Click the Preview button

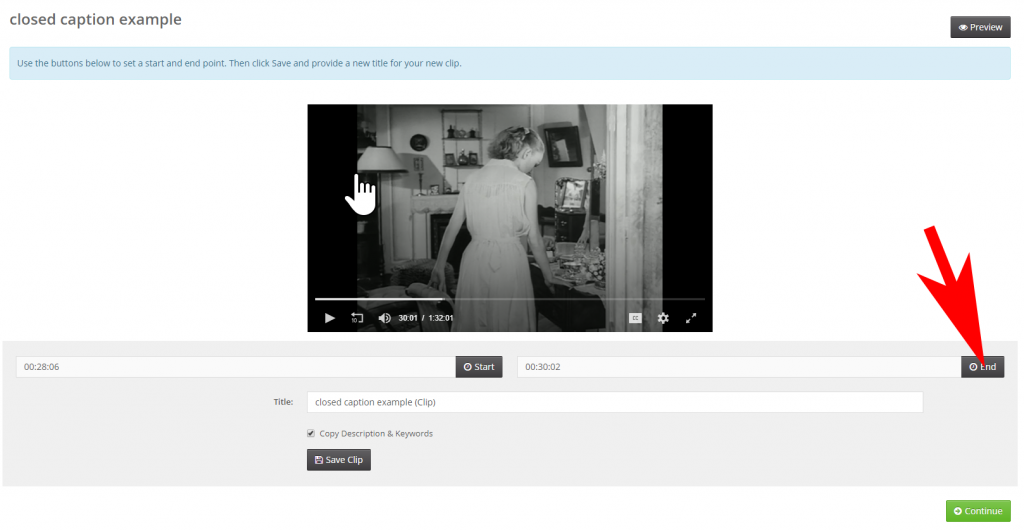pos(980,27)
